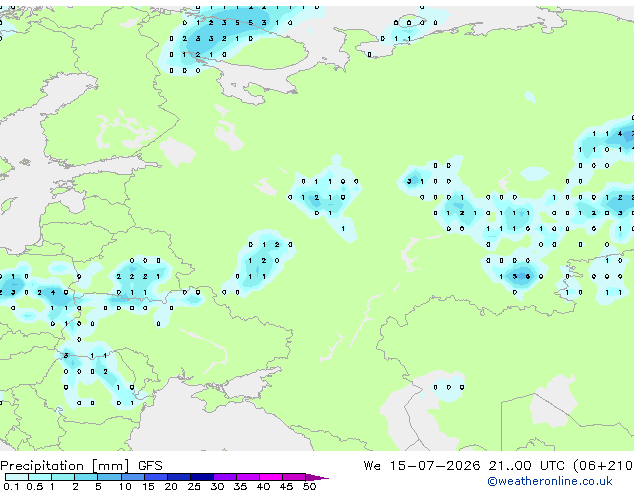Viewport: 634px width, 490px height.
Task: Select the 5–10 mm legend swatch
Action: (x=109, y=477)
